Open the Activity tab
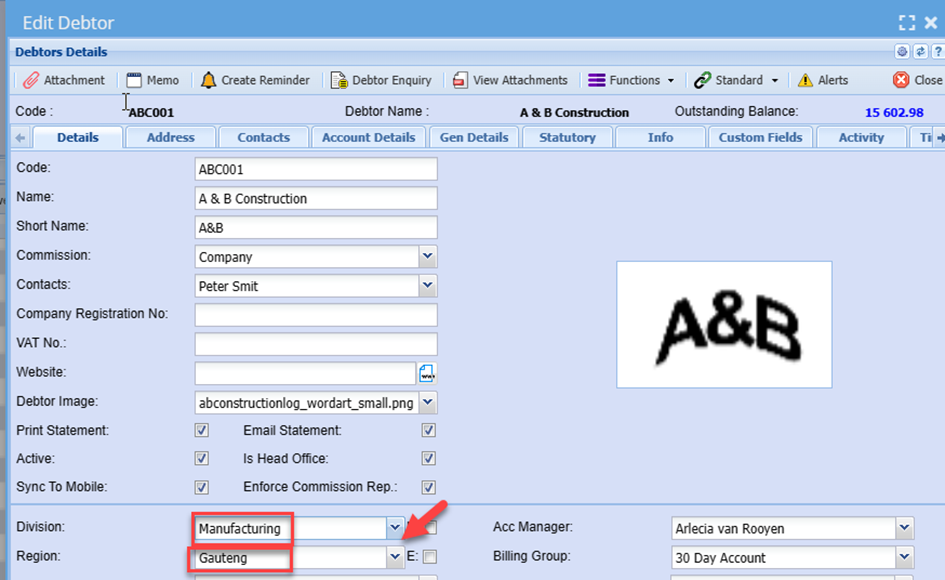 (861, 137)
